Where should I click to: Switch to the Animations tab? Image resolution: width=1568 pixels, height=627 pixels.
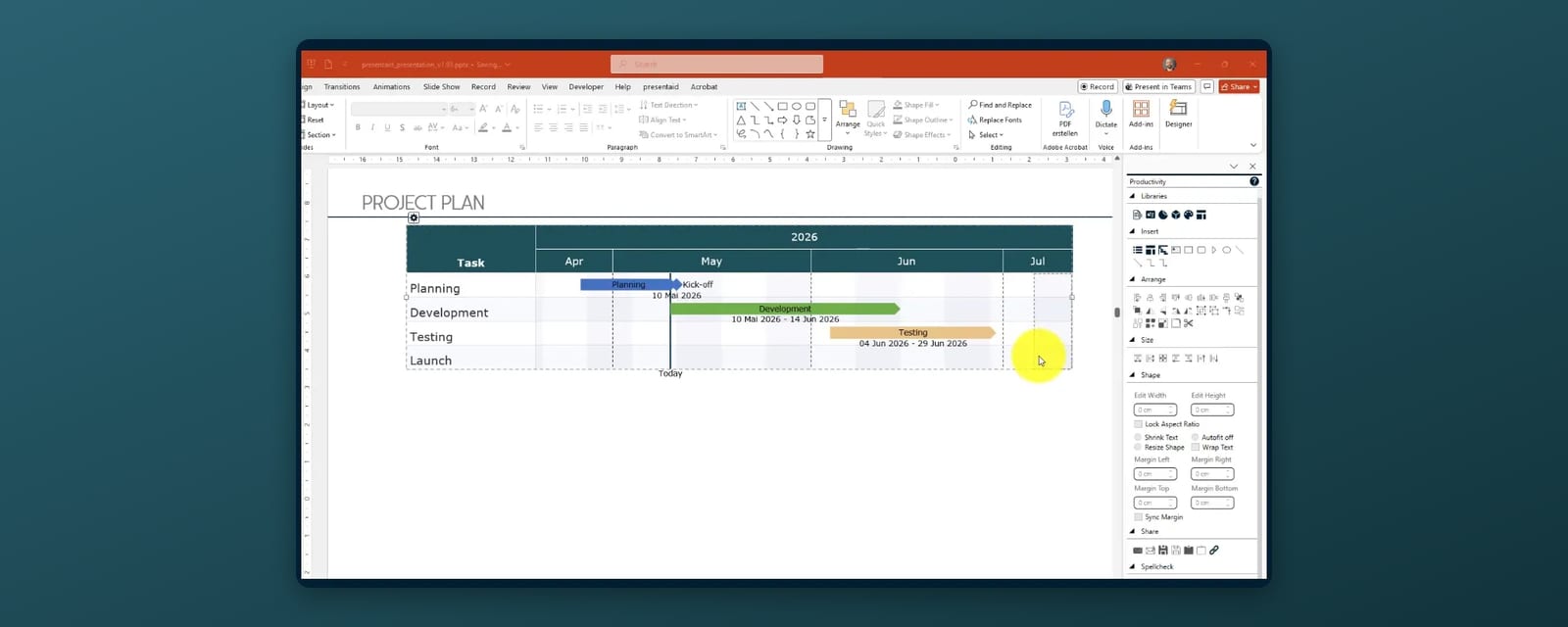click(x=391, y=86)
